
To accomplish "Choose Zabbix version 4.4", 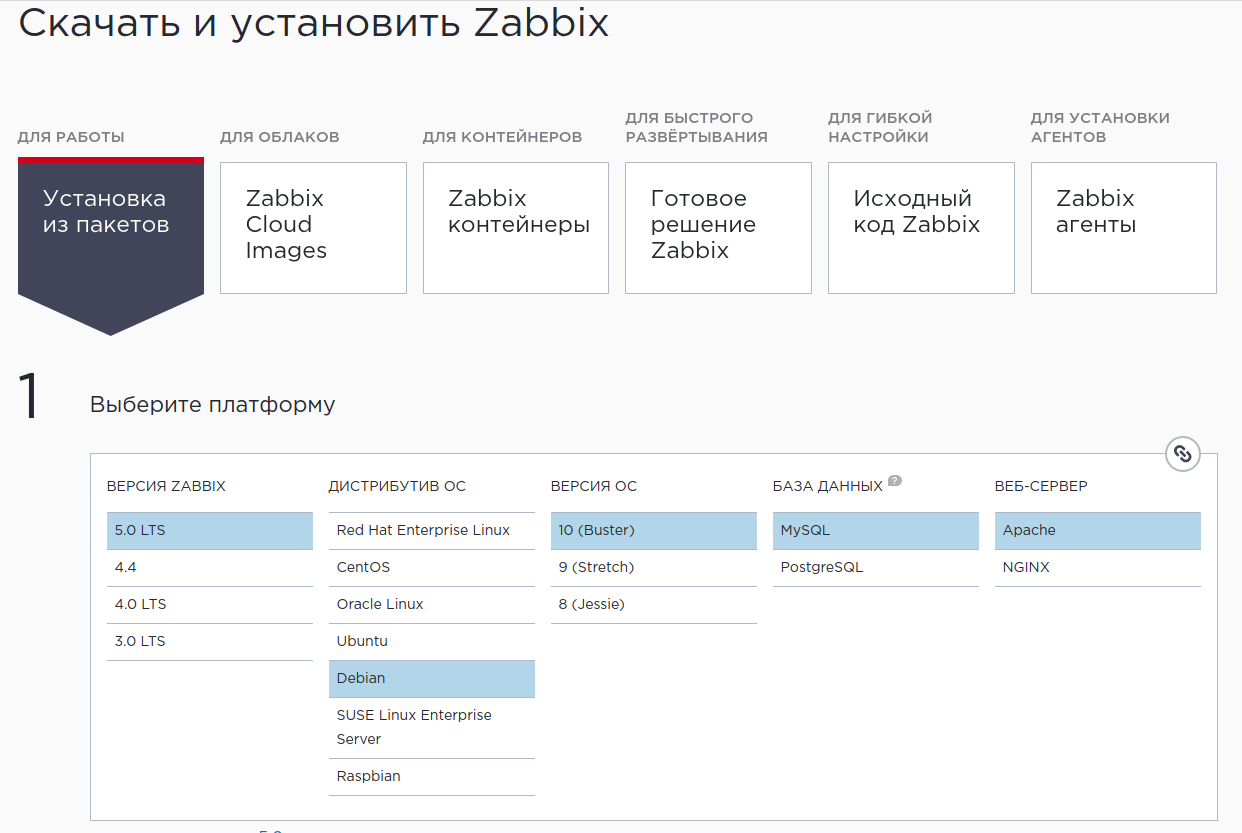I will [210, 568].
